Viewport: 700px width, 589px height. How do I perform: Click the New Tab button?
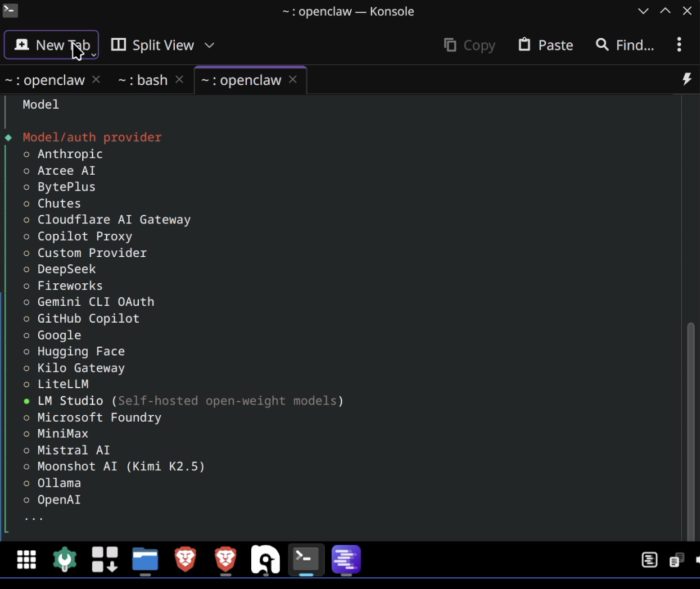tap(50, 45)
